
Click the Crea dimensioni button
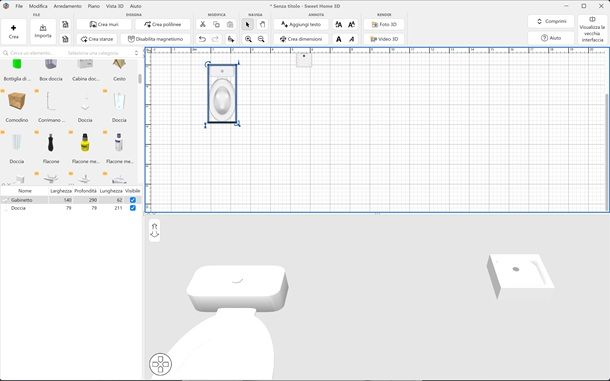(301, 39)
